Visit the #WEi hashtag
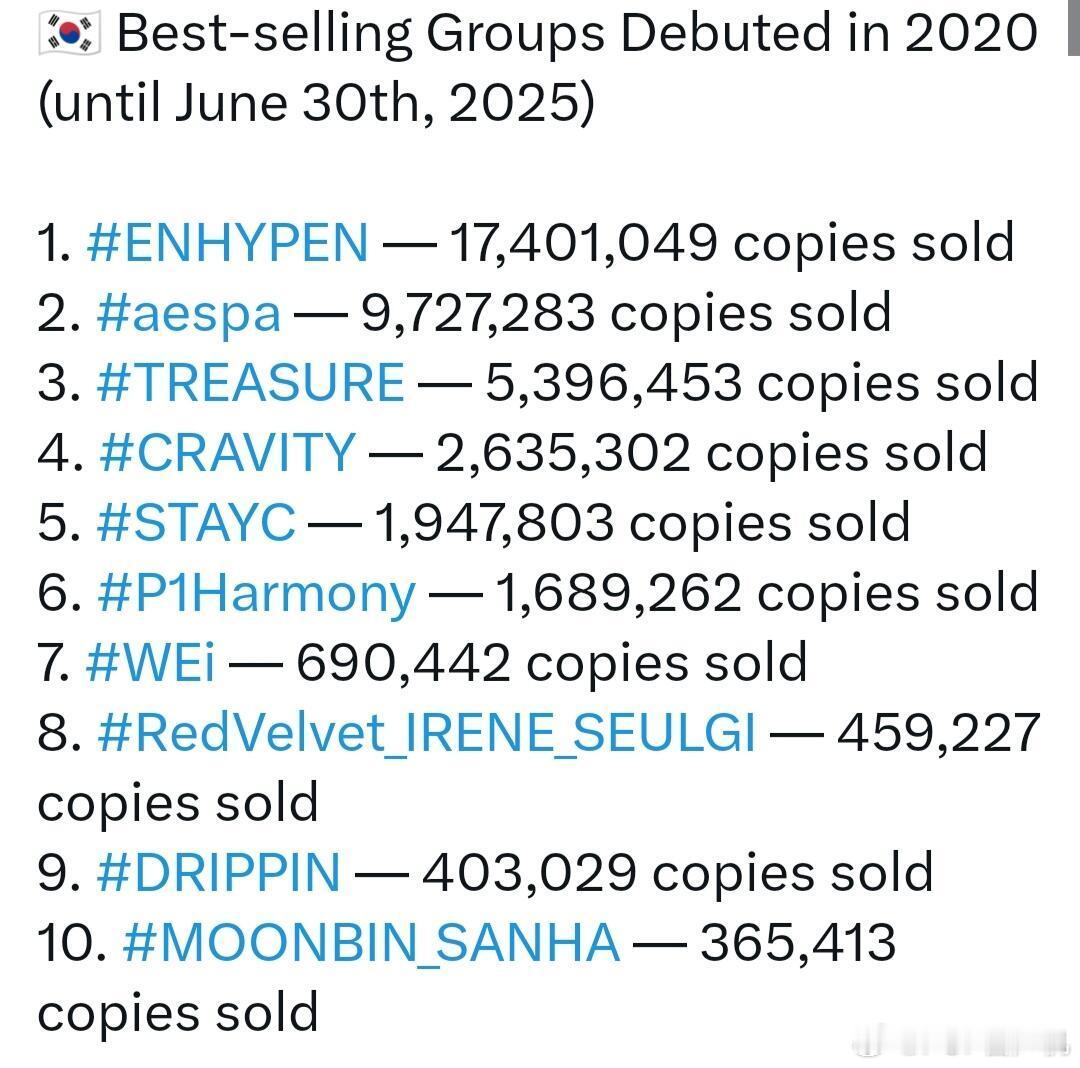The height and width of the screenshot is (1068, 1080). [151, 663]
